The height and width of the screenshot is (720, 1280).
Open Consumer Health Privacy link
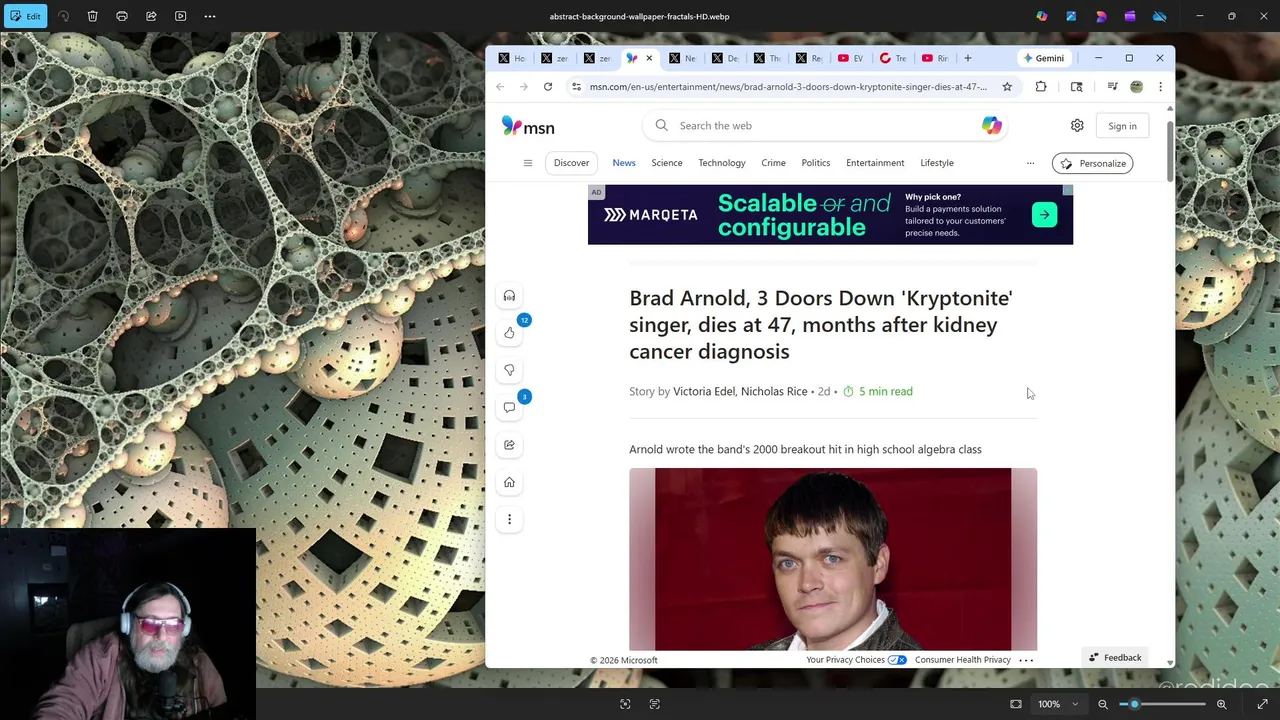[x=962, y=660]
